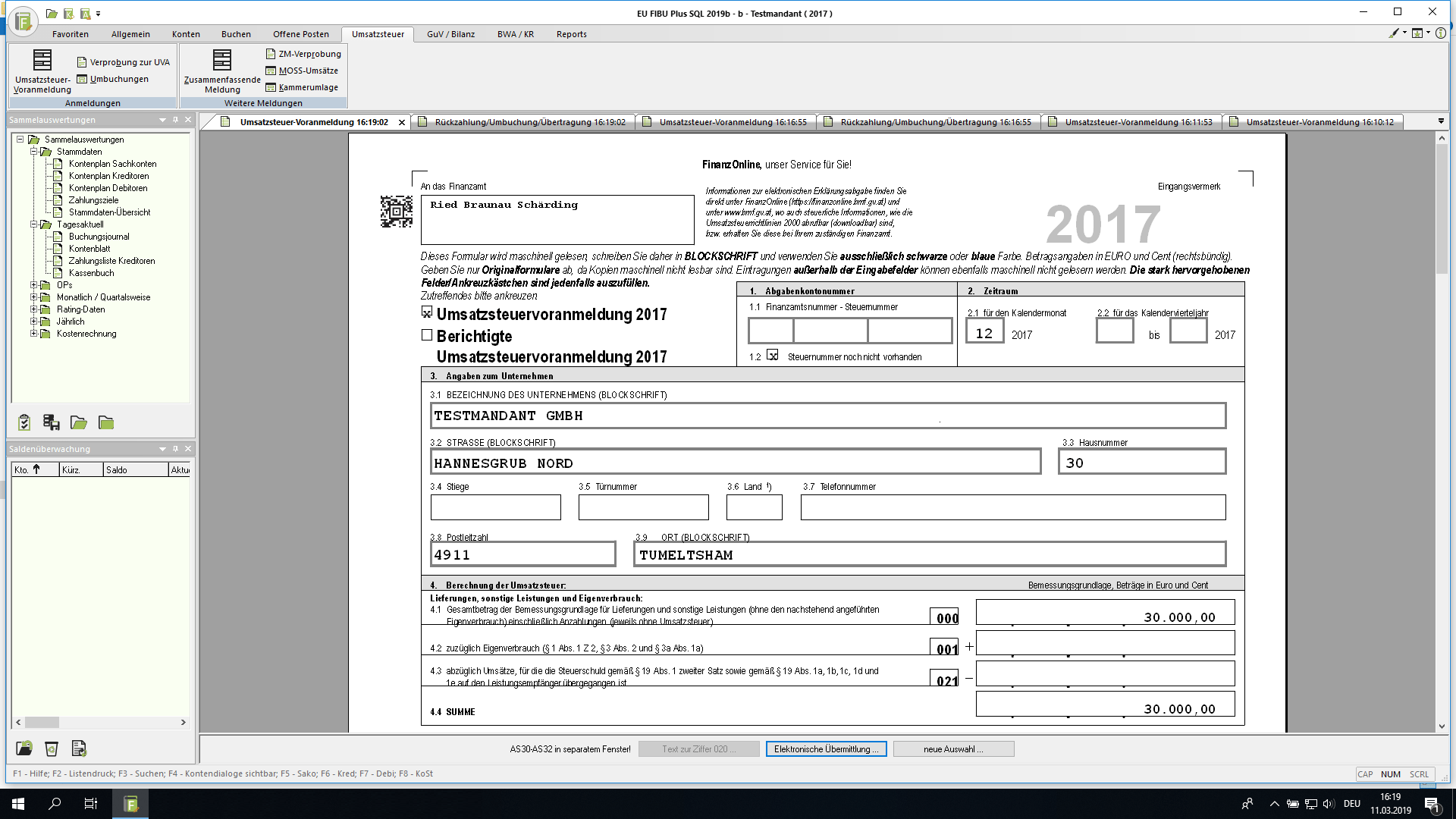The image size is (1456, 819).
Task: Click the Kammerumlage ribbon item
Action: pyautogui.click(x=302, y=87)
